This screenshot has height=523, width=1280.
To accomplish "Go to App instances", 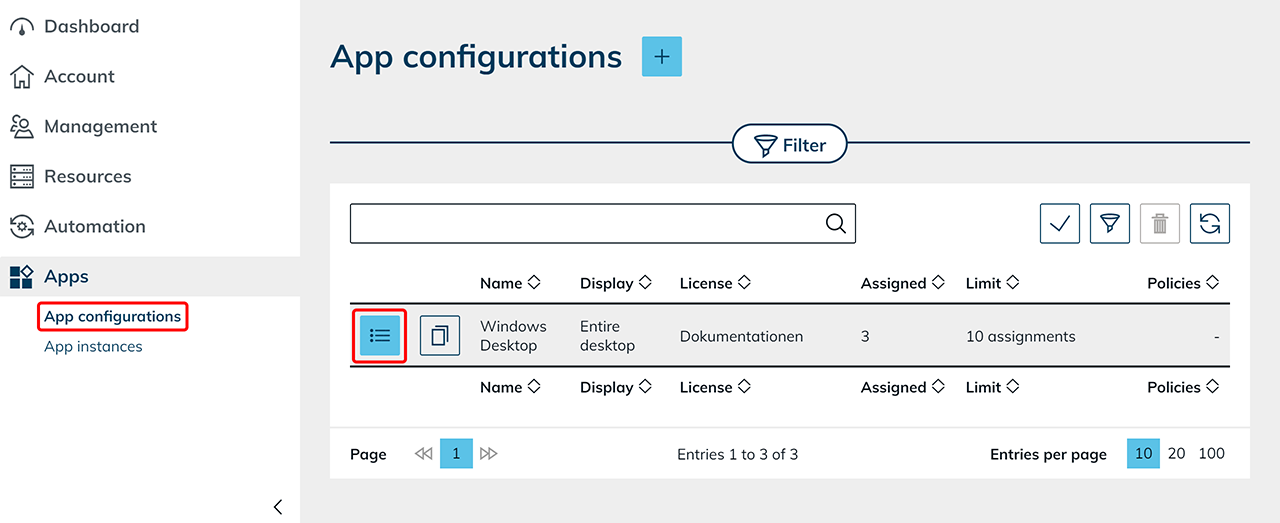I will pyautogui.click(x=93, y=346).
